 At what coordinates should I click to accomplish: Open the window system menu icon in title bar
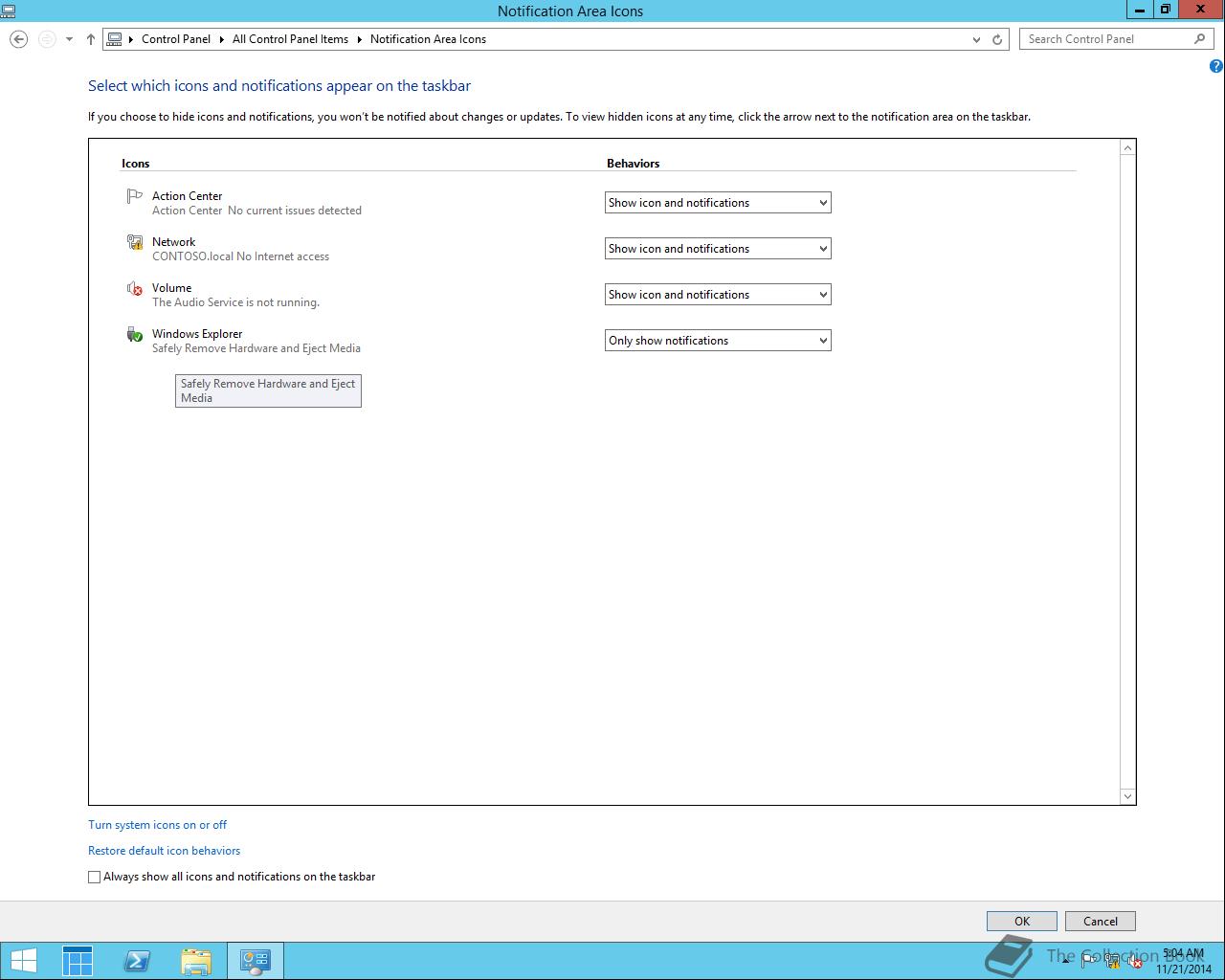[9, 11]
